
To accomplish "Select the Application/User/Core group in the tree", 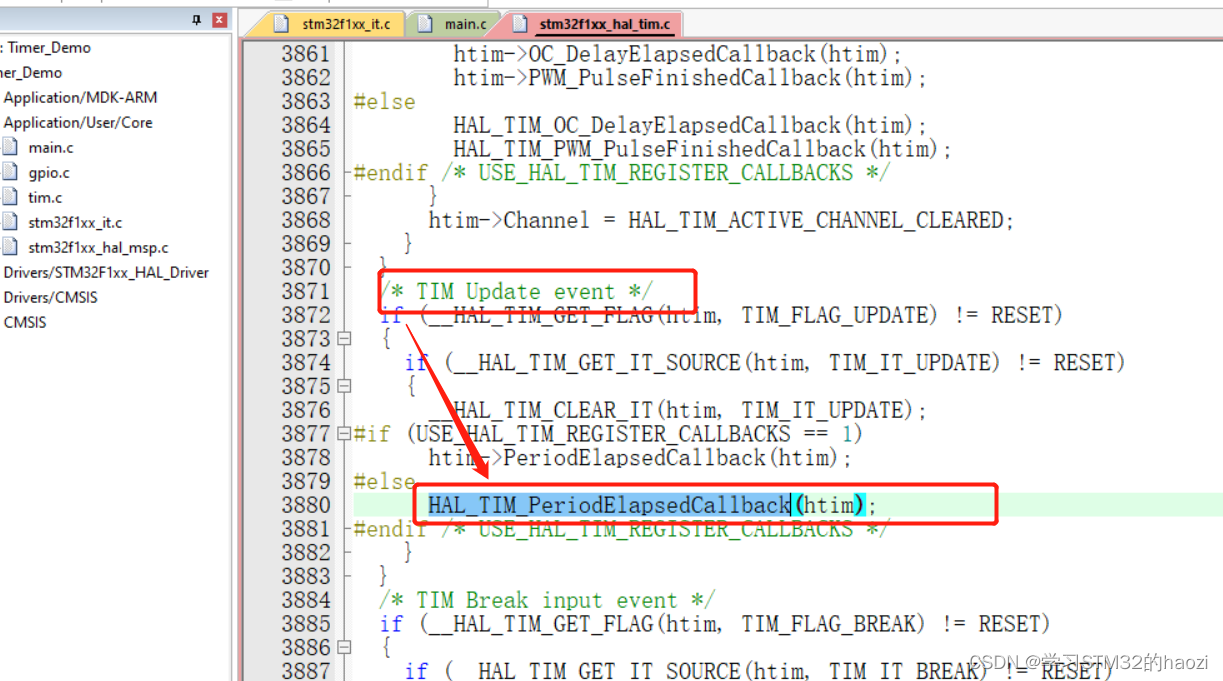I will [78, 122].
